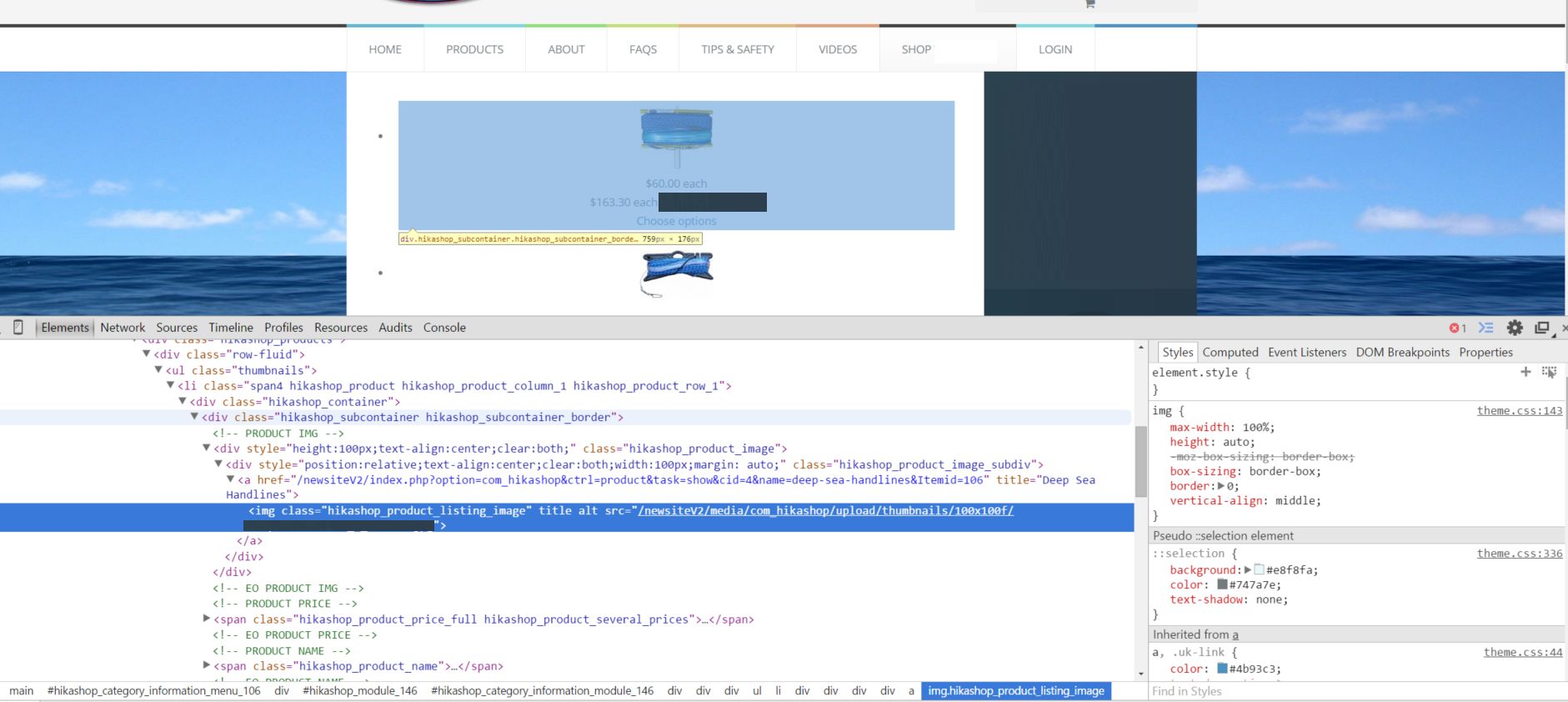
Task: Switch to the Elements panel tab
Action: [65, 328]
